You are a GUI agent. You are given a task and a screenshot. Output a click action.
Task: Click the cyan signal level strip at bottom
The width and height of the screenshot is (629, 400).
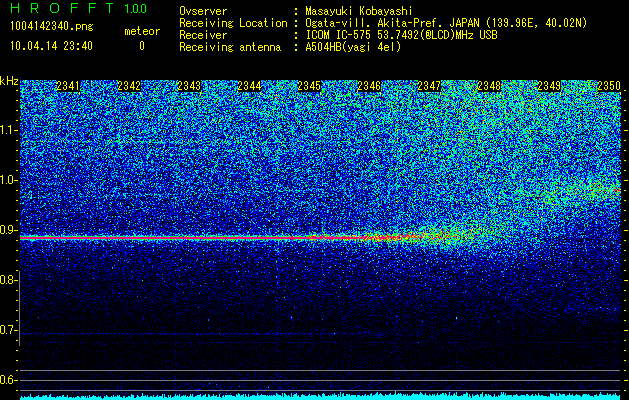point(321,396)
